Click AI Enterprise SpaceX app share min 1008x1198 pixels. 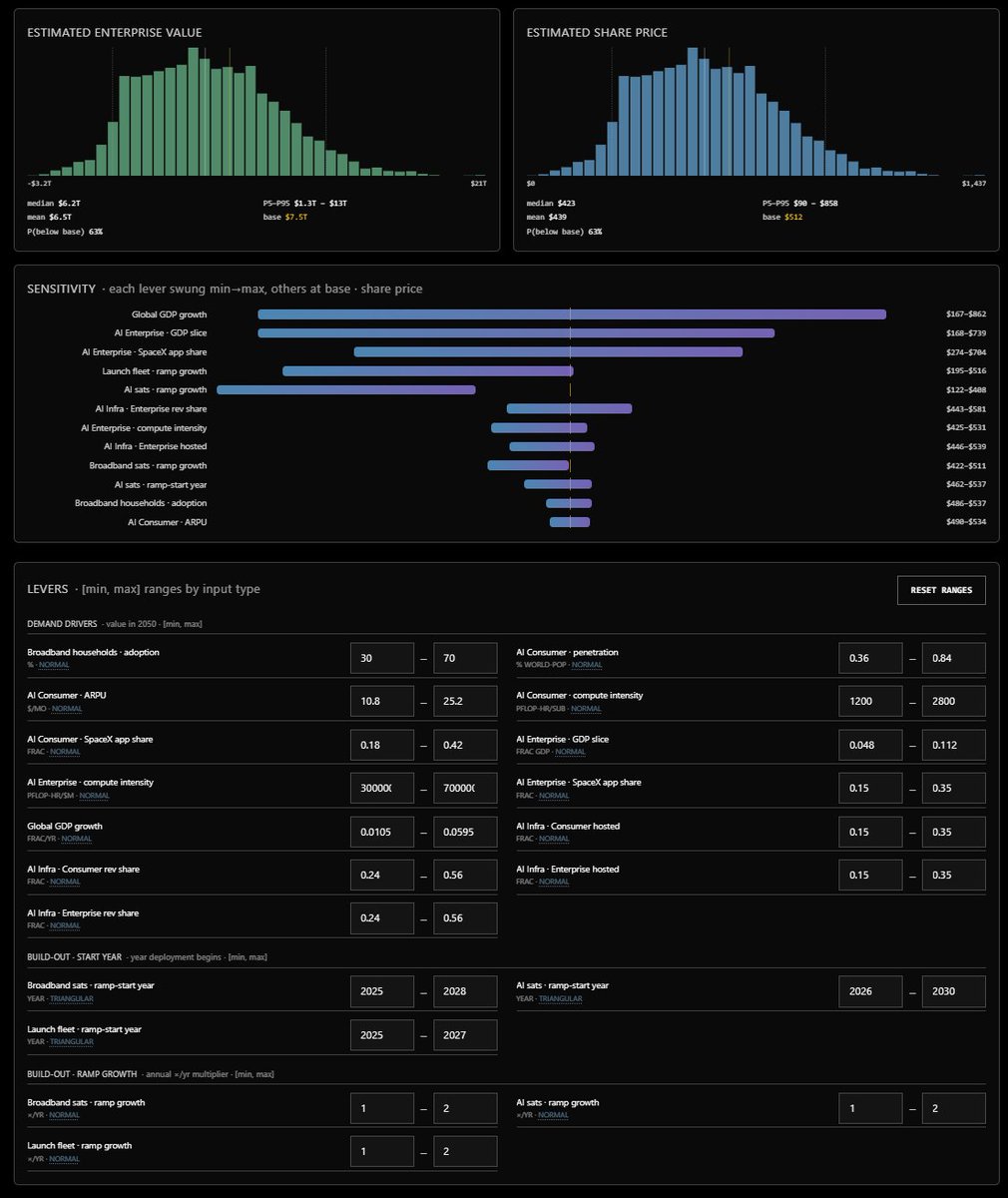coord(871,788)
